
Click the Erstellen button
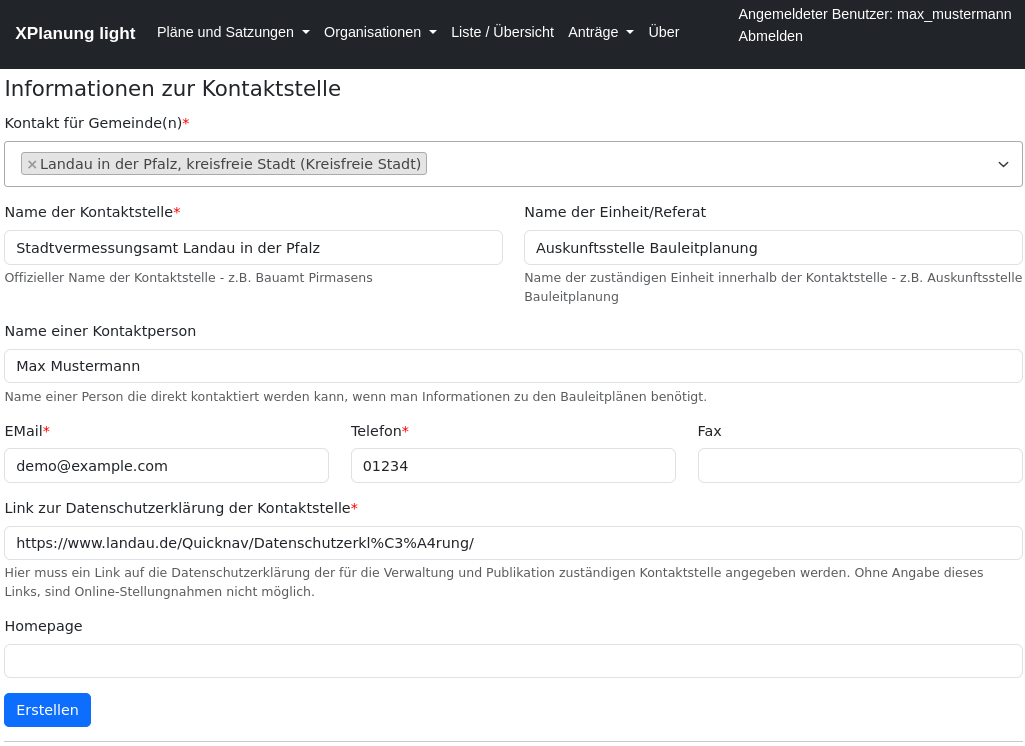tap(47, 709)
